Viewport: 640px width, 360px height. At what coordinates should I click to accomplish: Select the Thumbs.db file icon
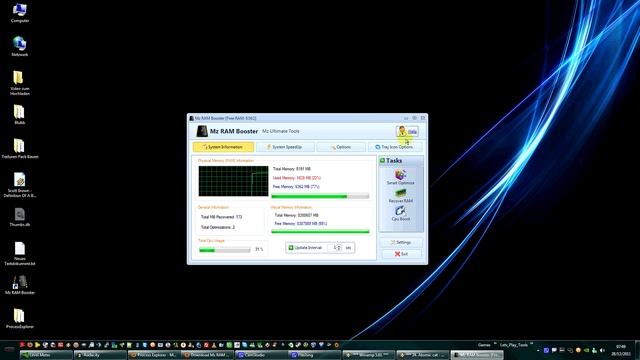pyautogui.click(x=20, y=217)
